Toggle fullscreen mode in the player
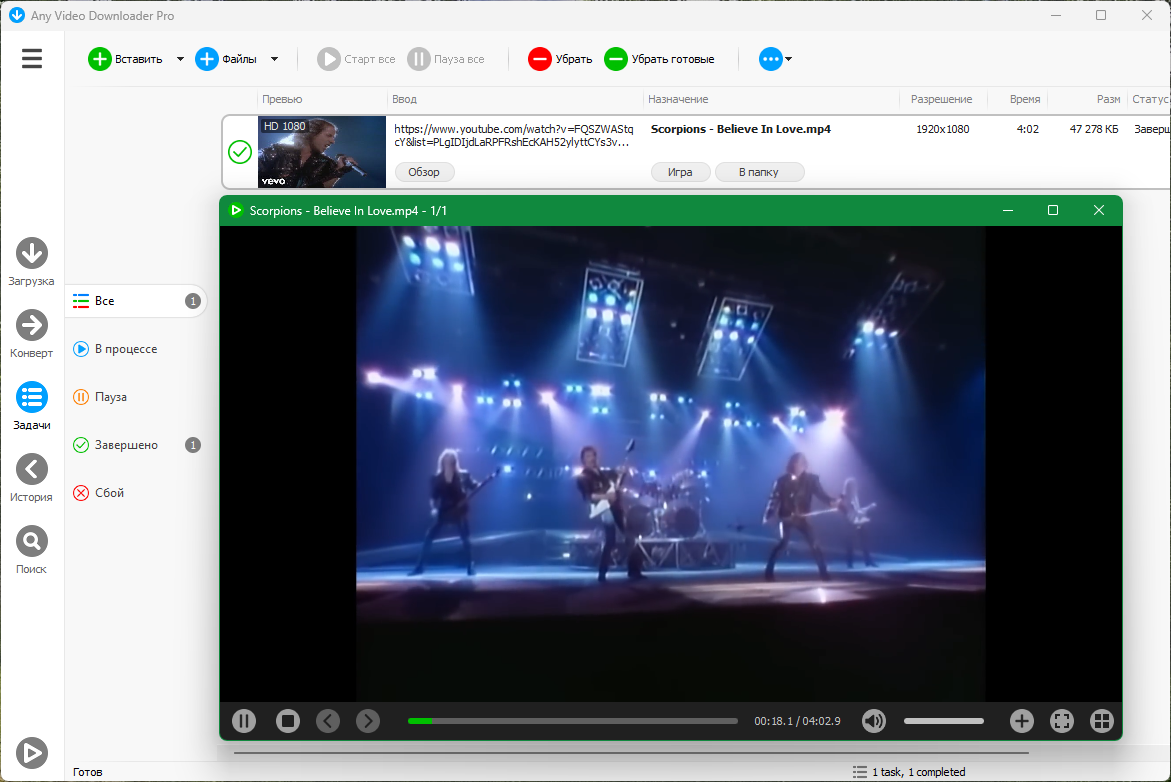Image resolution: width=1171 pixels, height=782 pixels. tap(1062, 721)
